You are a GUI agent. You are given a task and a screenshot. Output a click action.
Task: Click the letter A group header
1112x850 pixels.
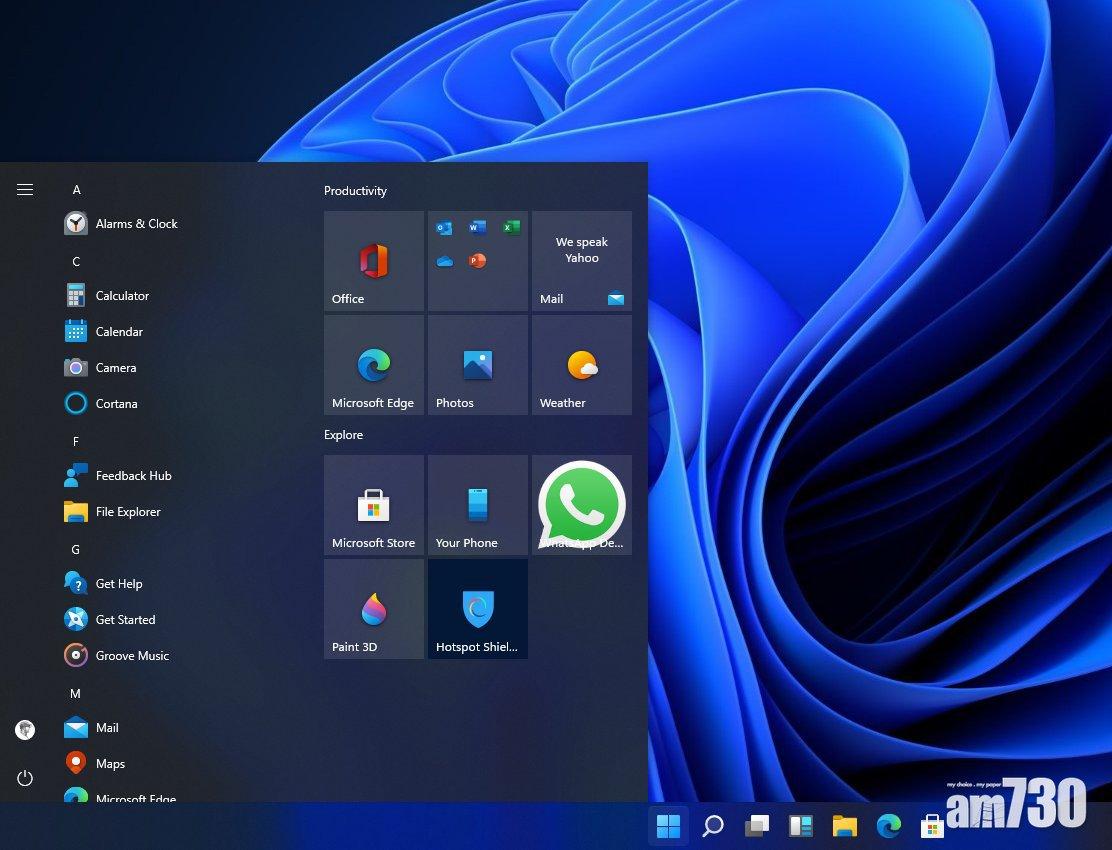click(x=76, y=190)
